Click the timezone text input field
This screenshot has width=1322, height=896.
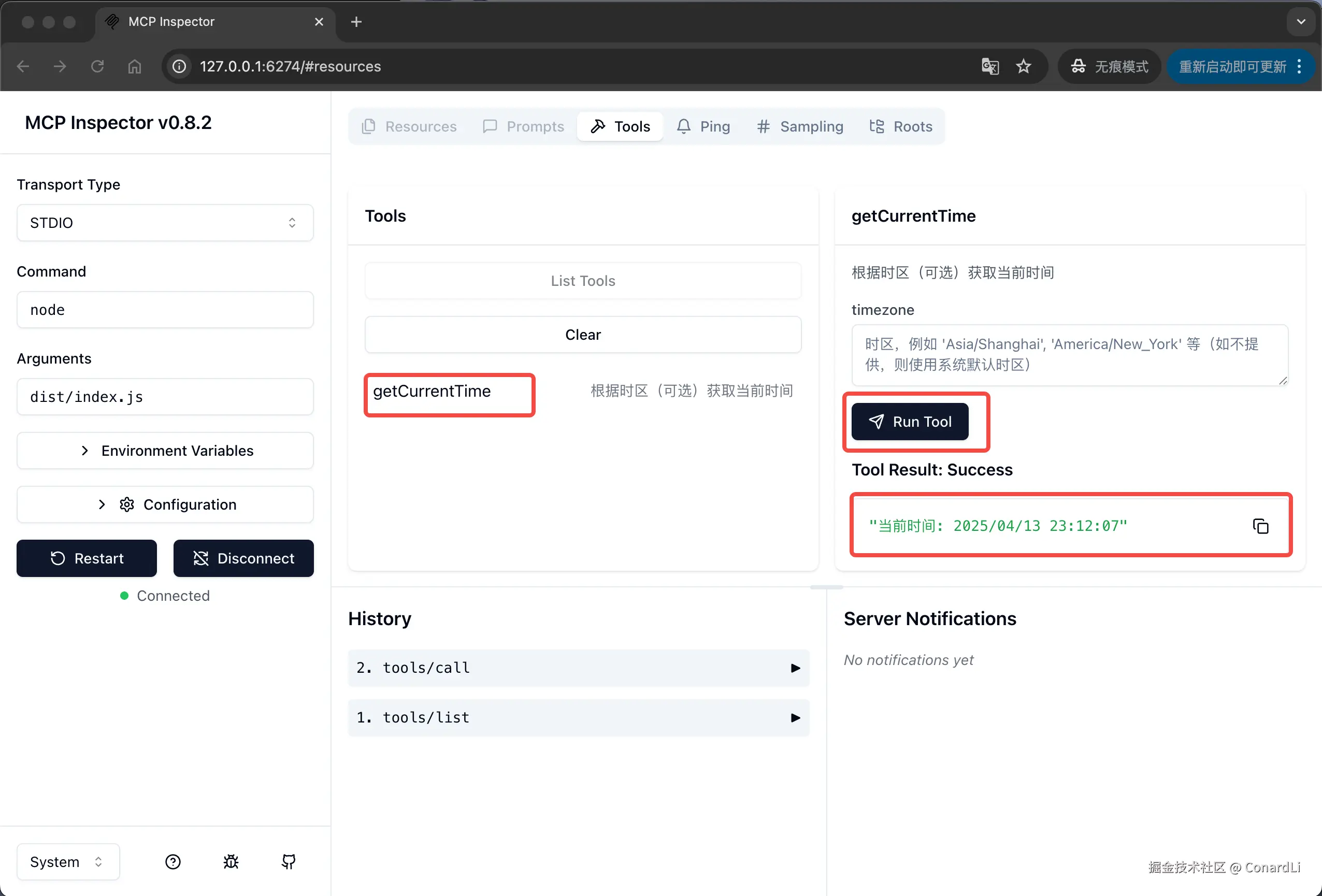pos(1069,354)
